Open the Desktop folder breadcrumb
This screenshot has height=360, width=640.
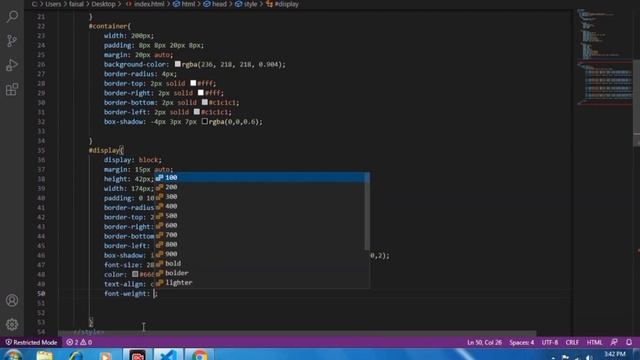[x=103, y=4]
